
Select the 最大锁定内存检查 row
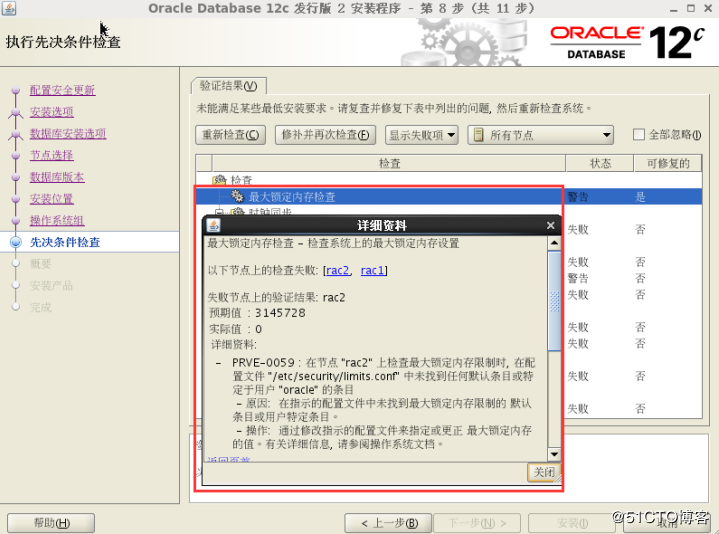[448, 197]
